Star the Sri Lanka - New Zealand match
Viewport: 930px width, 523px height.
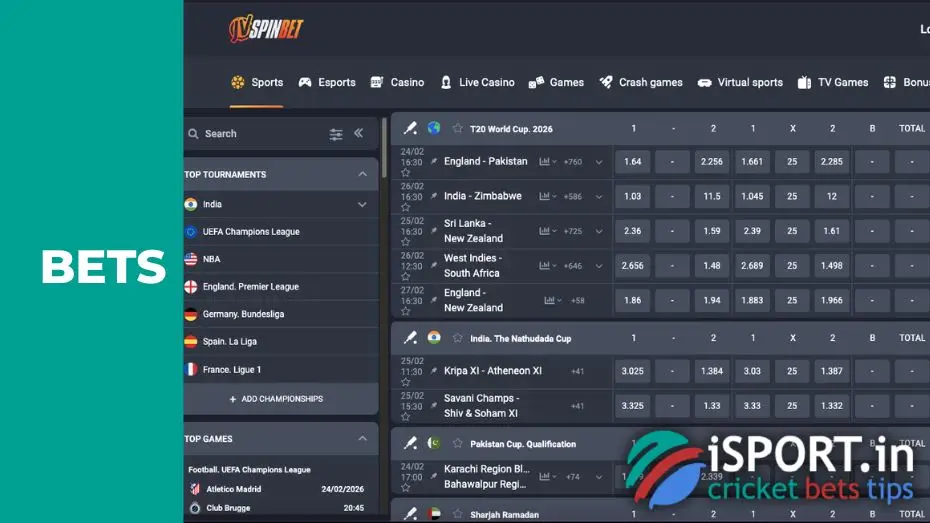tap(406, 242)
